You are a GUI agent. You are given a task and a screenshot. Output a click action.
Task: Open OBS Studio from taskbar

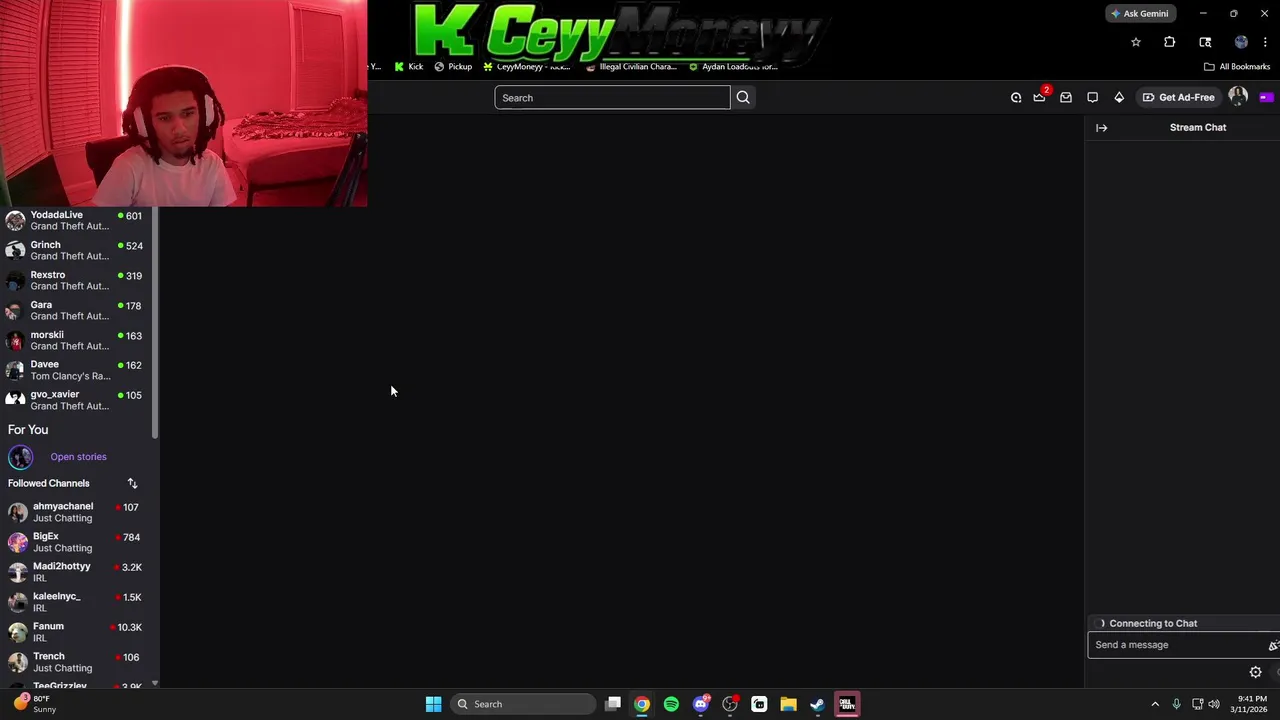[730, 704]
